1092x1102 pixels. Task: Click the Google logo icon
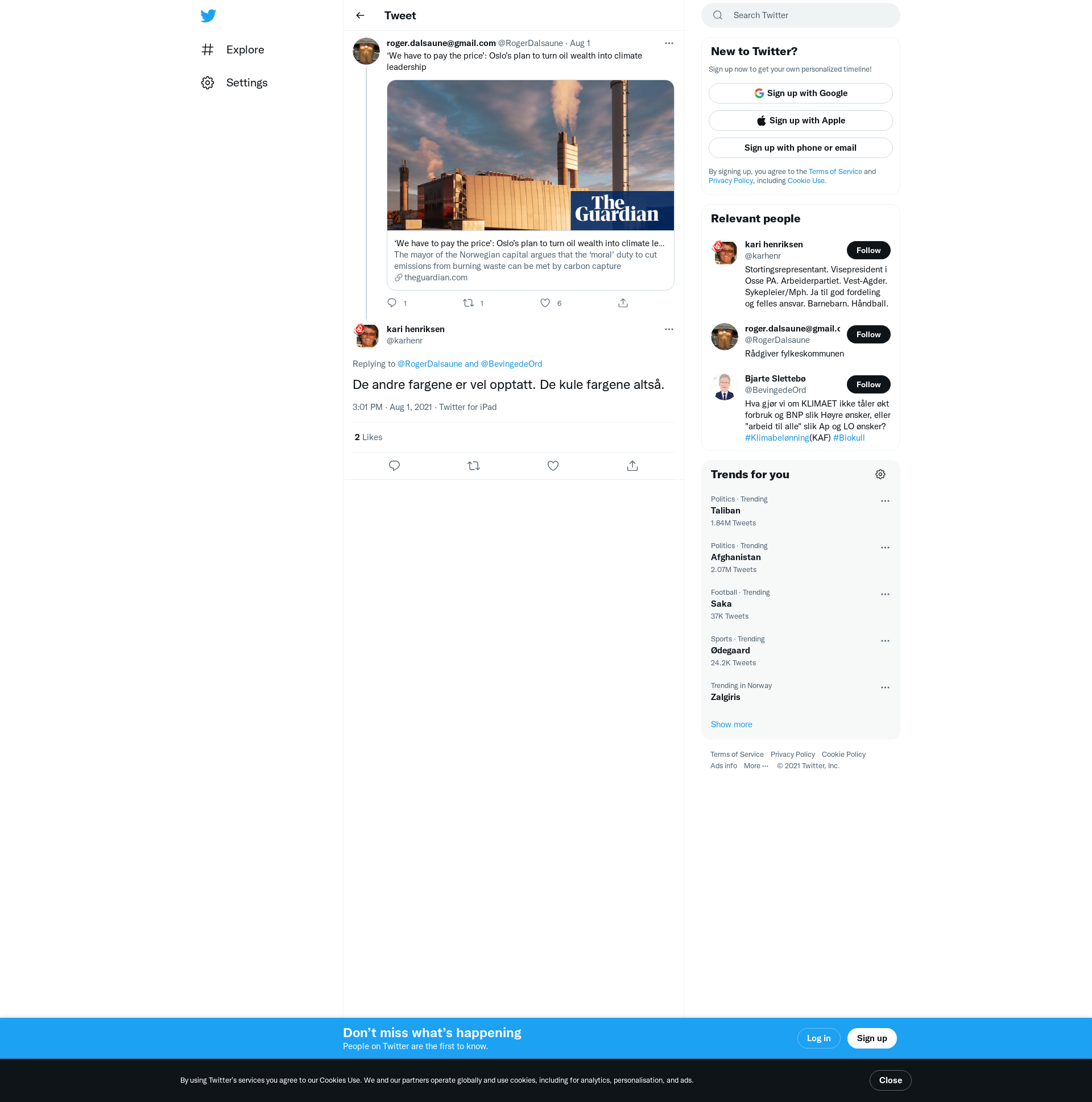point(759,93)
